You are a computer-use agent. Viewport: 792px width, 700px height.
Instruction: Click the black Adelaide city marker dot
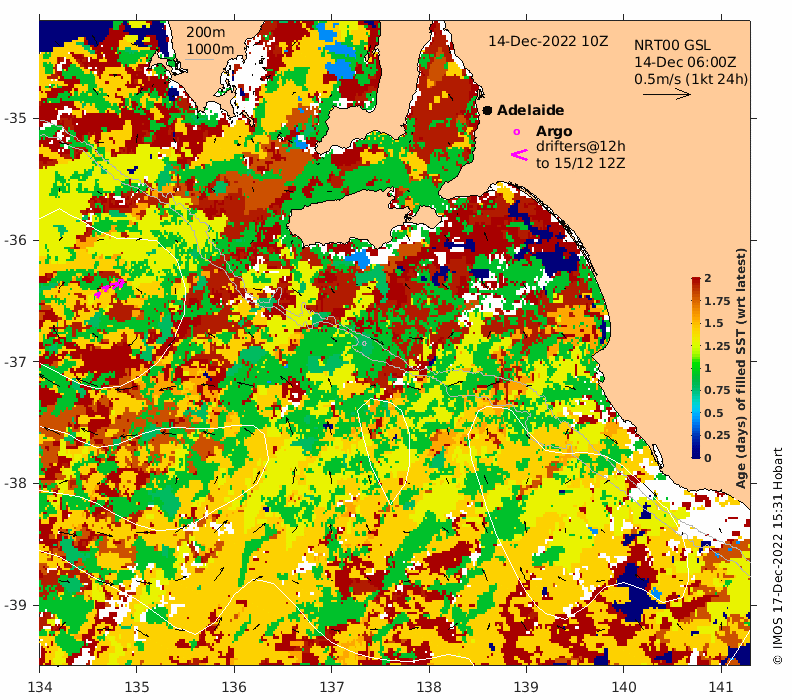(487, 110)
